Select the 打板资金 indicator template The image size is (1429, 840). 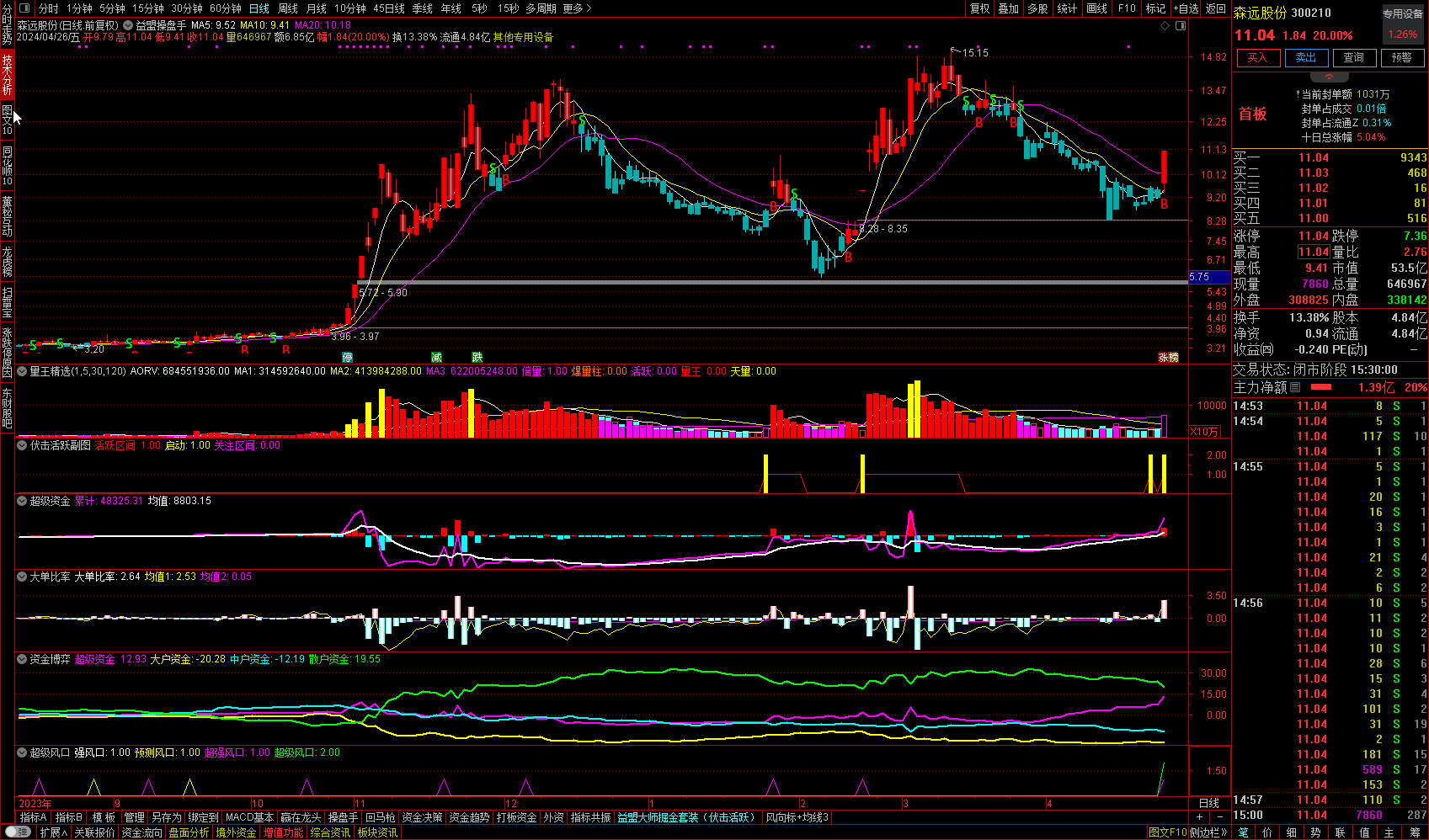coord(516,817)
